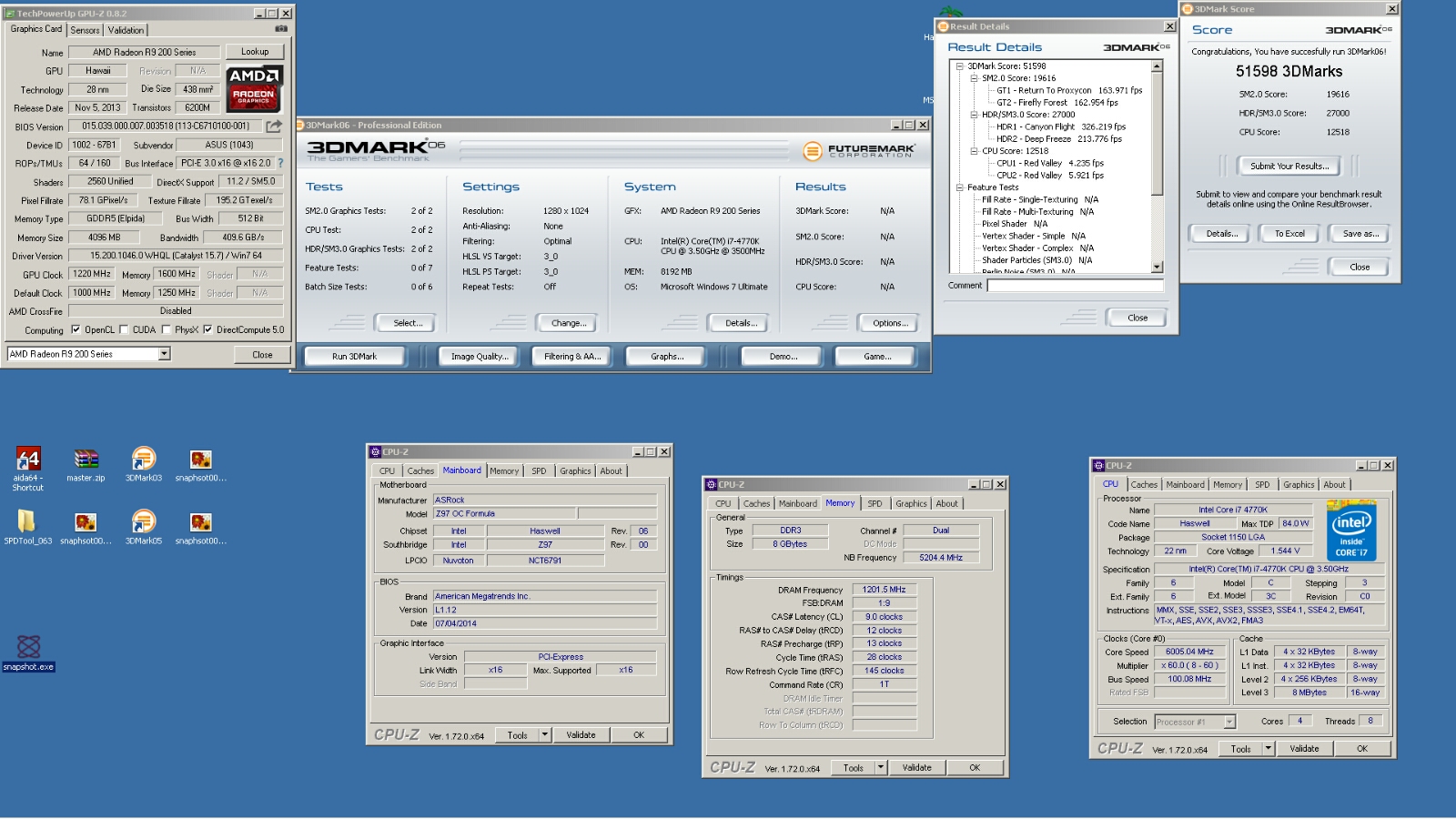Image resolution: width=1456 pixels, height=819 pixels.
Task: Click the GPU-Z screenshot camera icon
Action: (x=281, y=29)
